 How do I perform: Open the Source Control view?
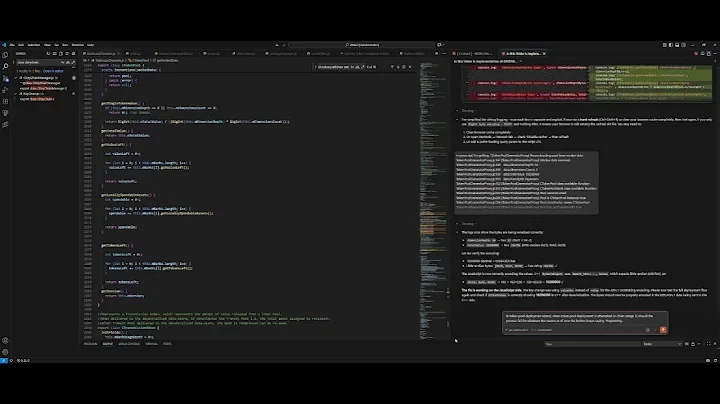(x=5, y=79)
